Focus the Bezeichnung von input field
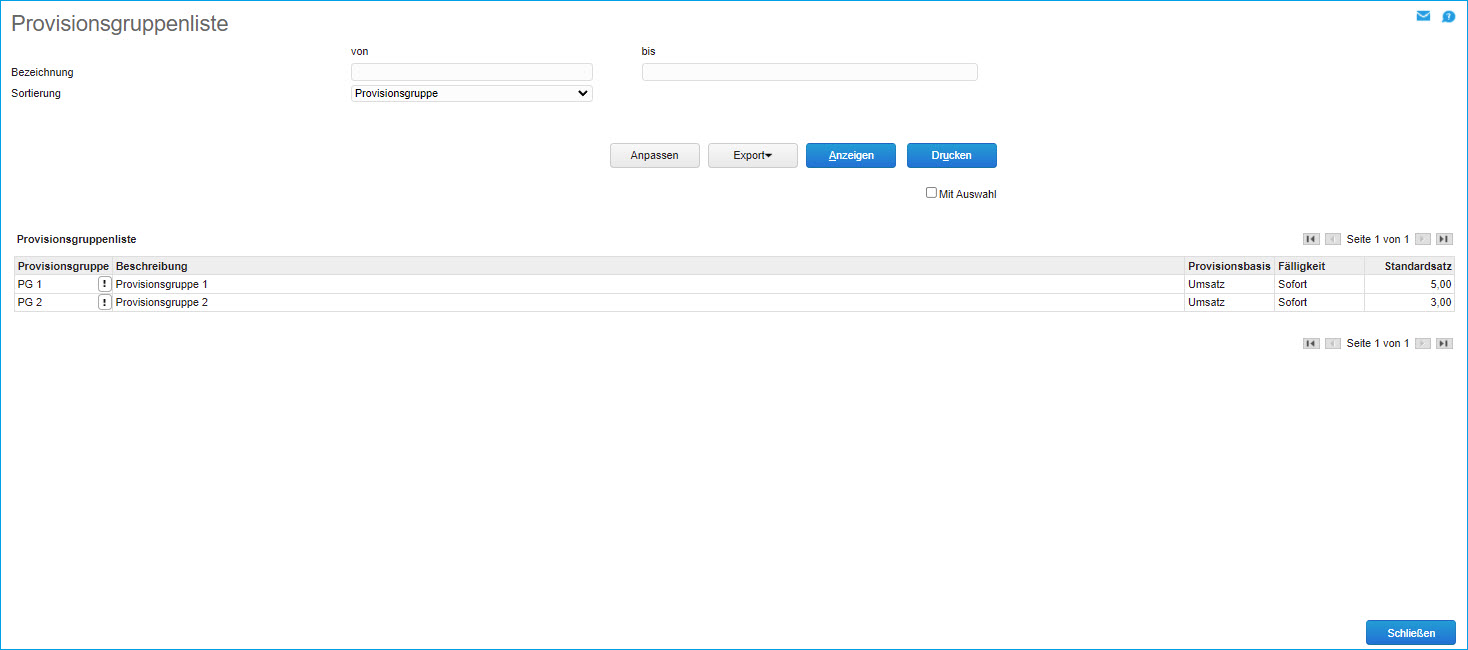The width and height of the screenshot is (1468, 650). click(472, 72)
